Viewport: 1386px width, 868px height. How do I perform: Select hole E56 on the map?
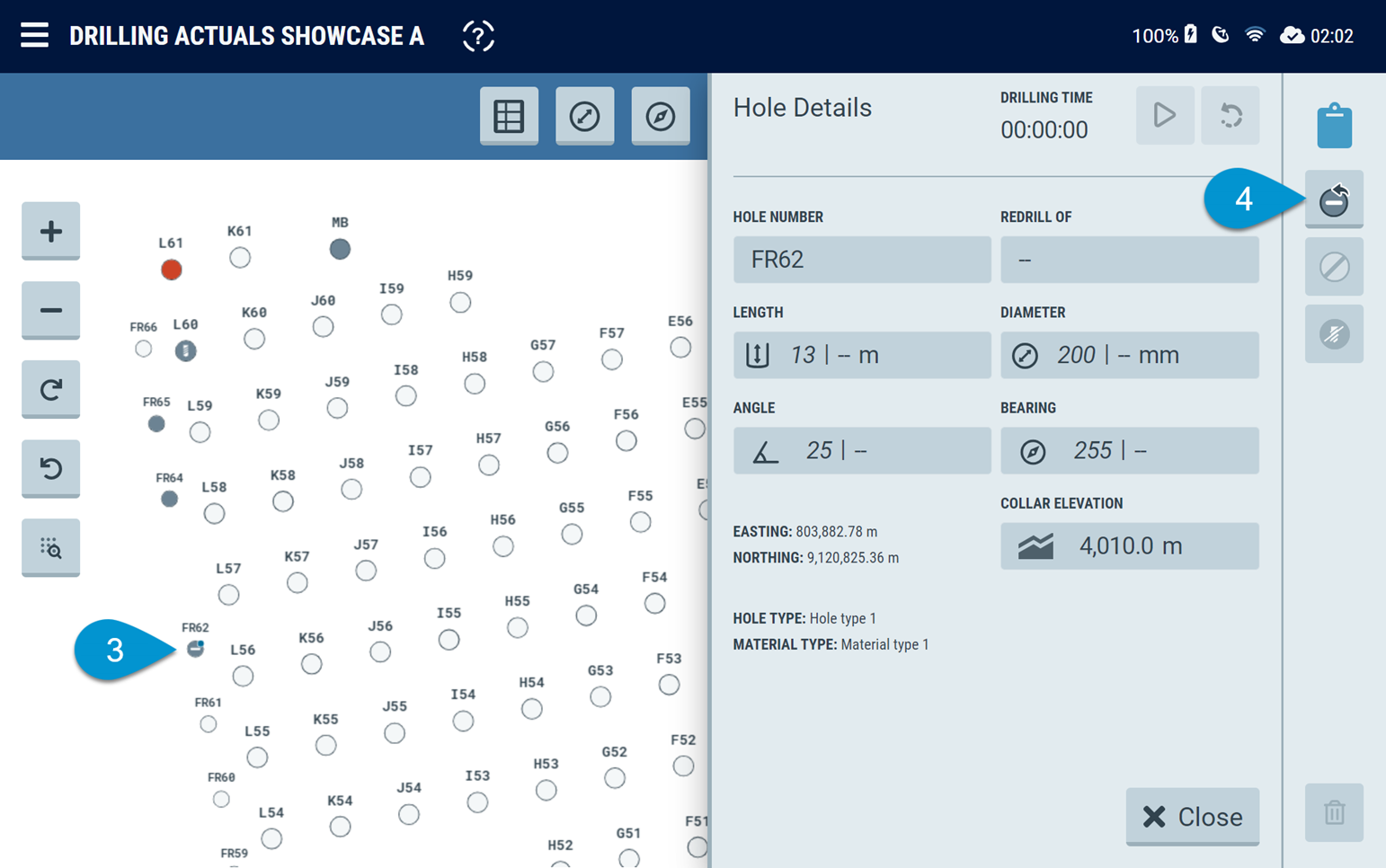(x=680, y=347)
